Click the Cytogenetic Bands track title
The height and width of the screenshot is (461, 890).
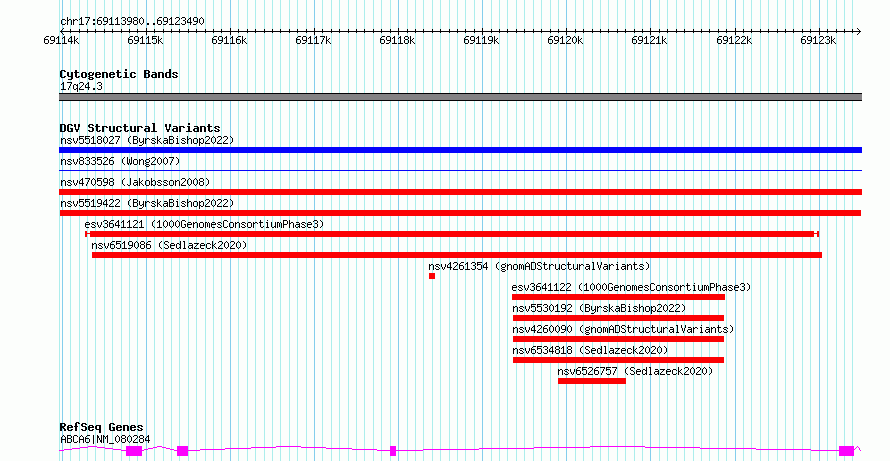pos(119,74)
